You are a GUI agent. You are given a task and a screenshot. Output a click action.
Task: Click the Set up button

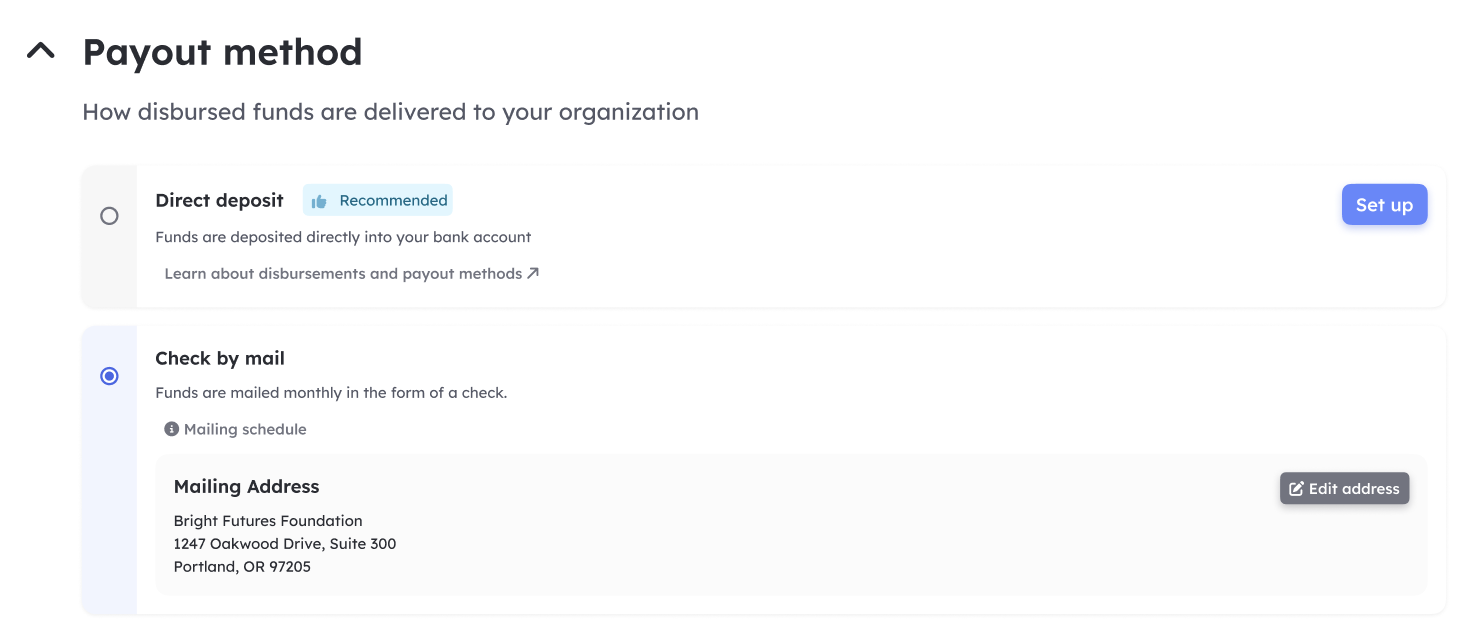[1384, 205]
